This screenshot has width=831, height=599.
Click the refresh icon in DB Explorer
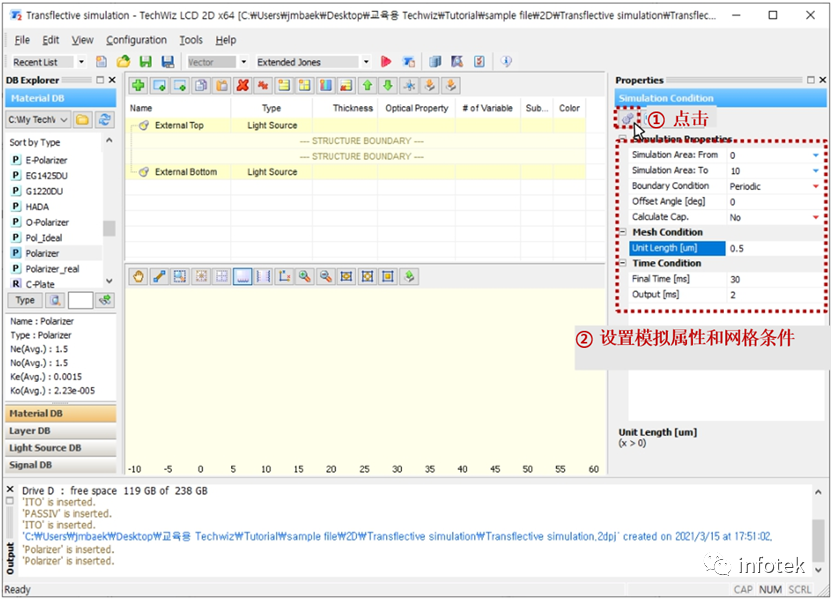tap(104, 120)
